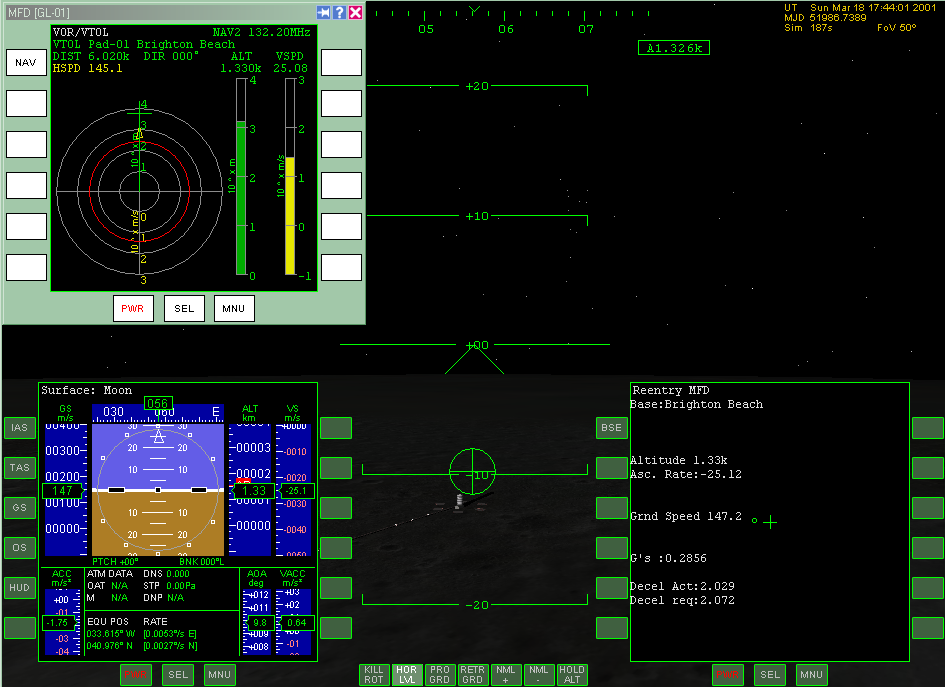The height and width of the screenshot is (687, 945).
Task: Pin the MFD [GL-01] window
Action: (324, 12)
